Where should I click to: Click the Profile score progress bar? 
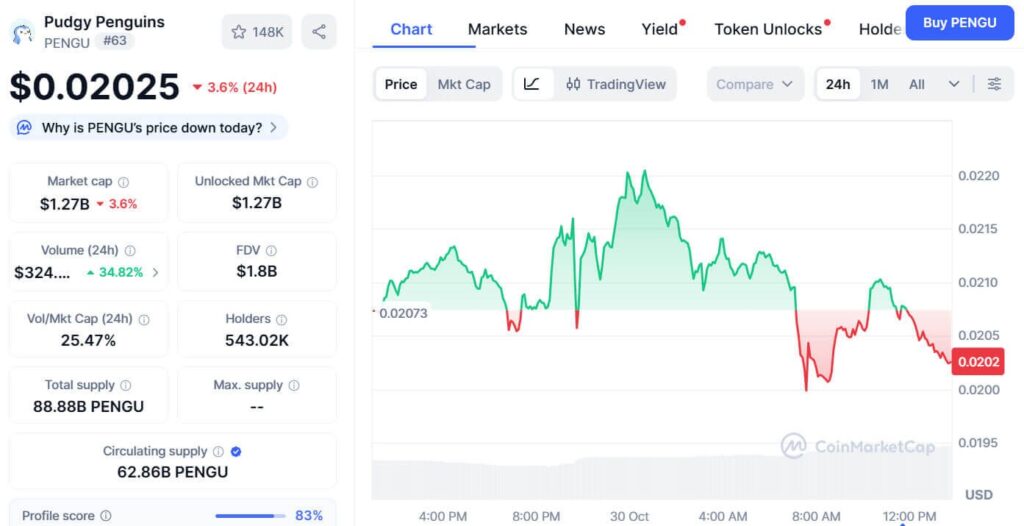tap(249, 516)
